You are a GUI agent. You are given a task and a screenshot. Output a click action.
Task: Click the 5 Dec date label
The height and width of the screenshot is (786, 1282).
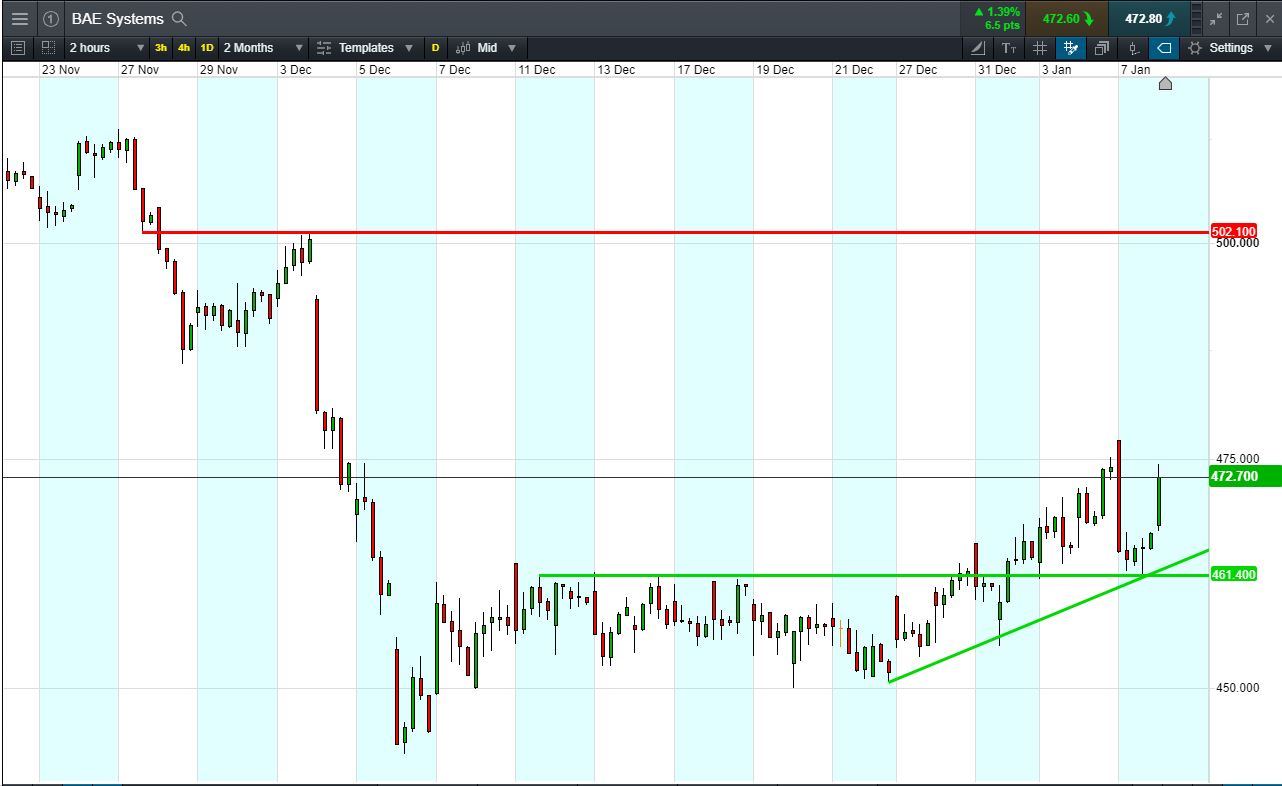[374, 70]
